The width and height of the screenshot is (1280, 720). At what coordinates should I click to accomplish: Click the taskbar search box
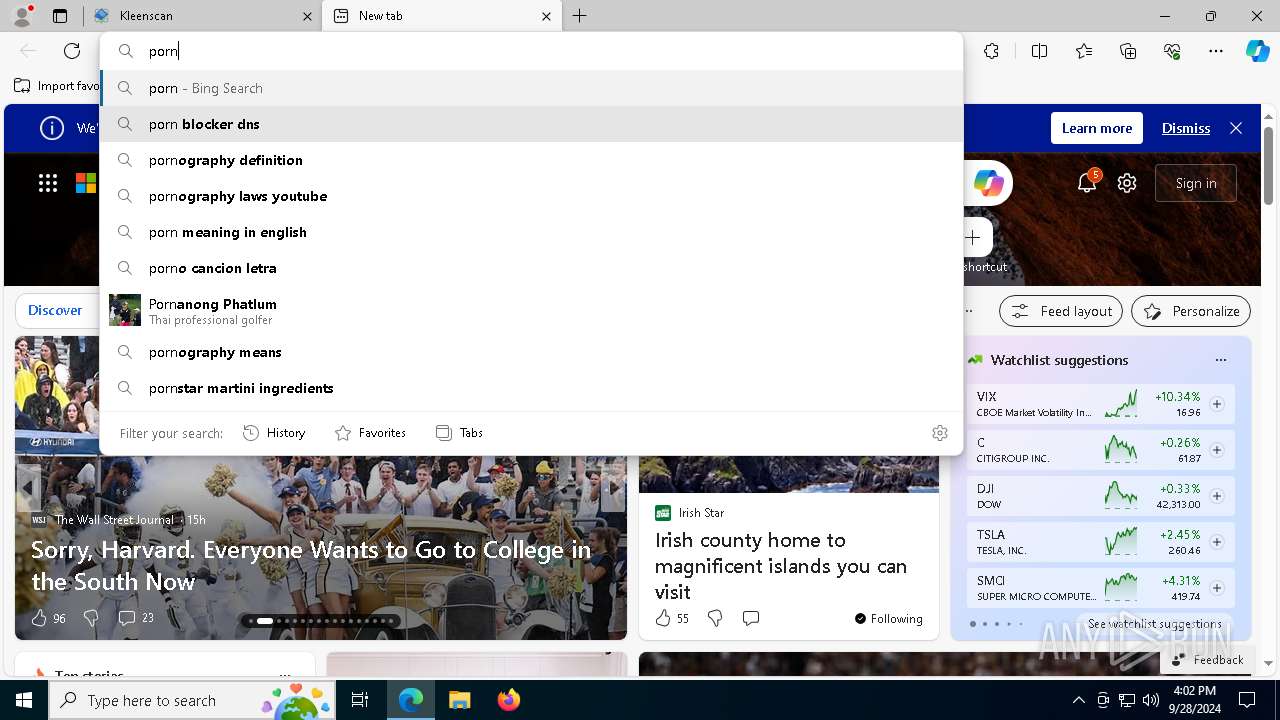coord(192,700)
